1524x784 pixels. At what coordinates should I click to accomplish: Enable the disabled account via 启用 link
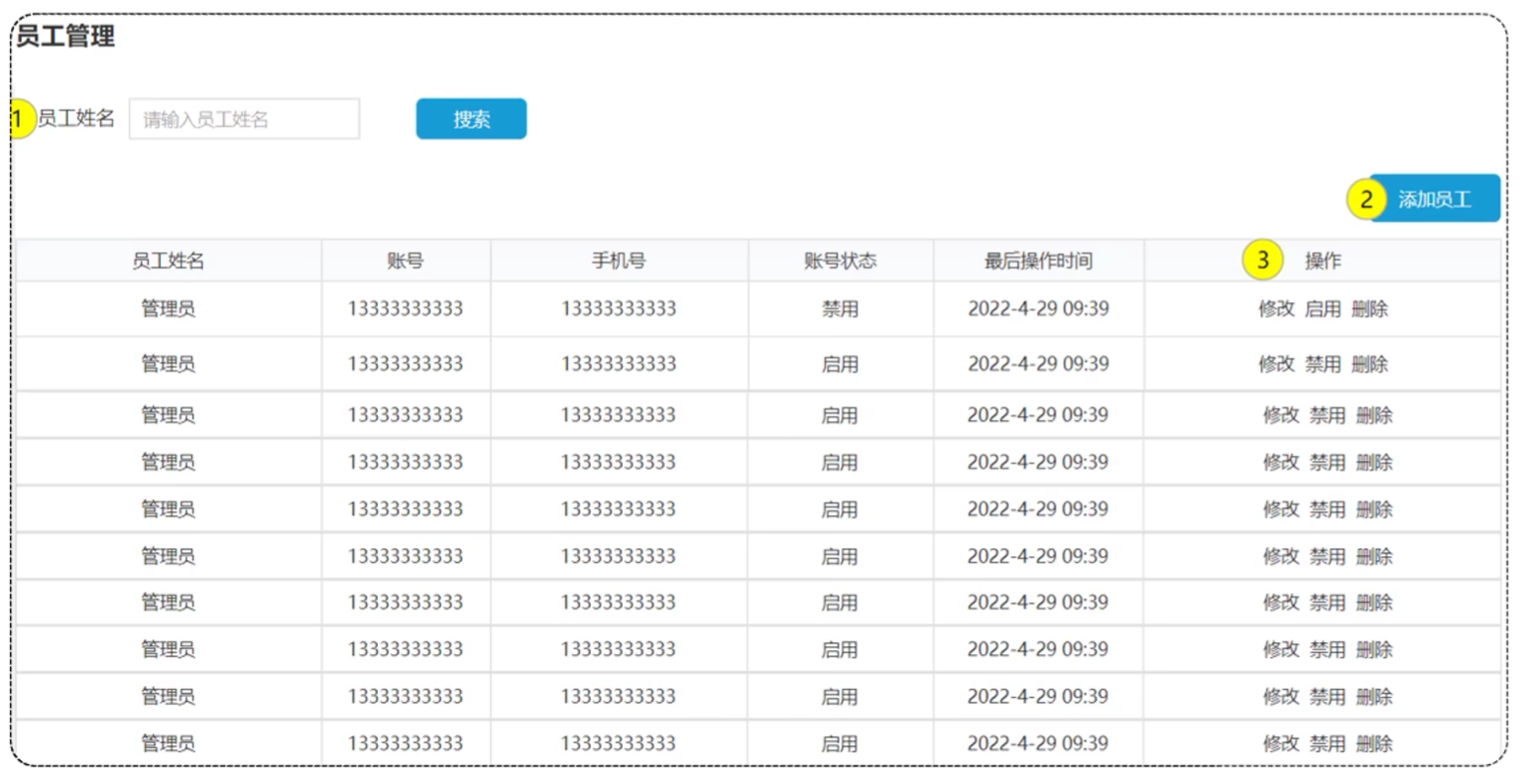tap(1323, 309)
